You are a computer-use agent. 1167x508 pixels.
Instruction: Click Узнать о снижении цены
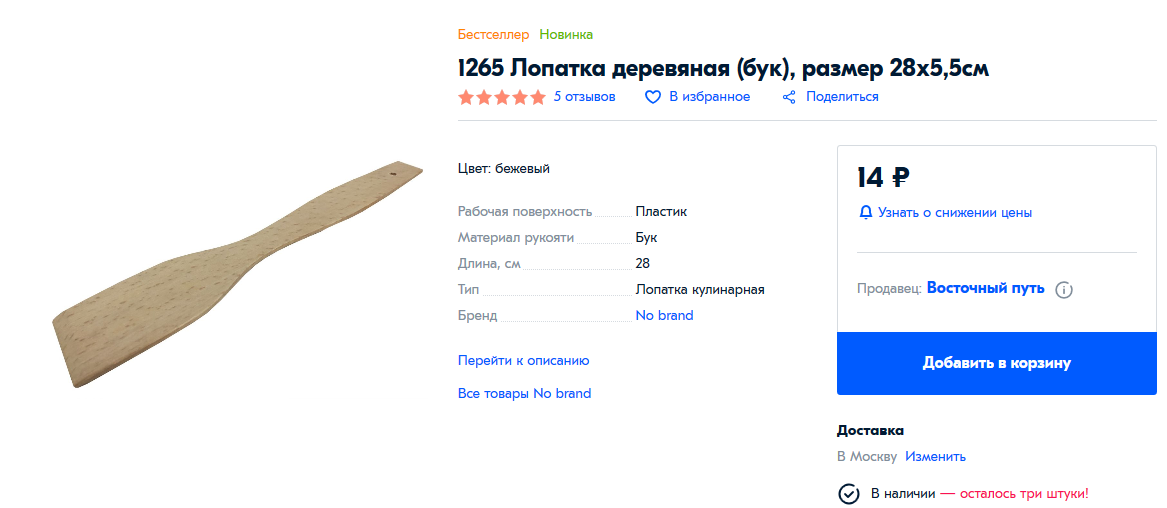tap(955, 213)
